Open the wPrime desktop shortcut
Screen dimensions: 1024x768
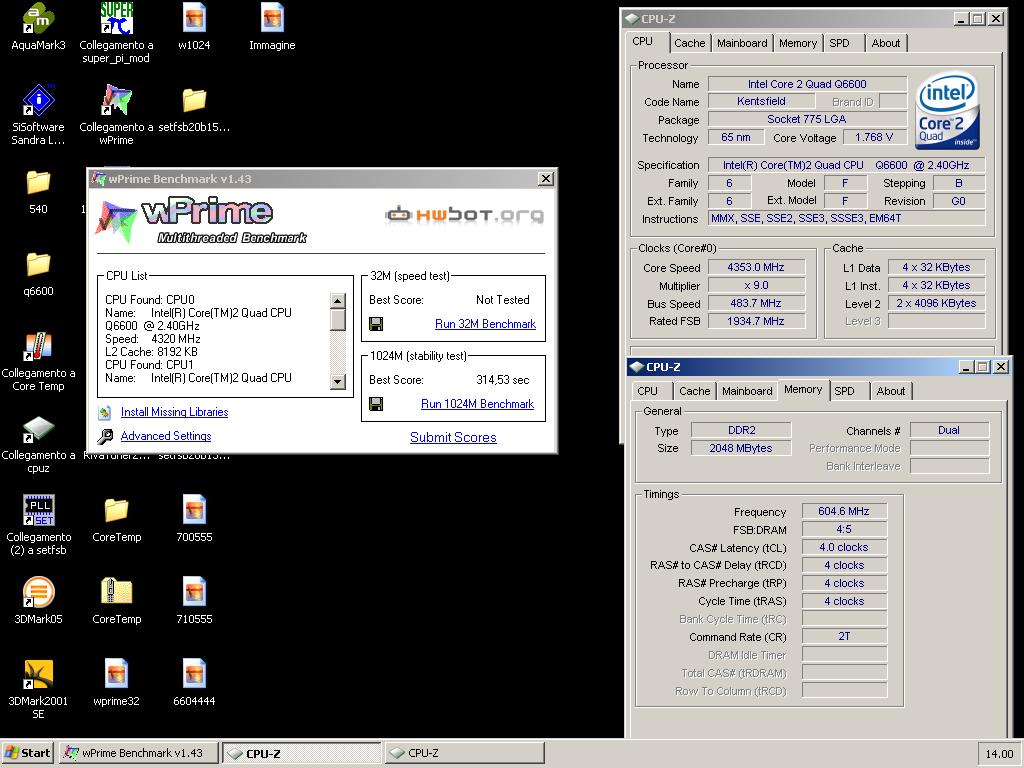pos(116,100)
